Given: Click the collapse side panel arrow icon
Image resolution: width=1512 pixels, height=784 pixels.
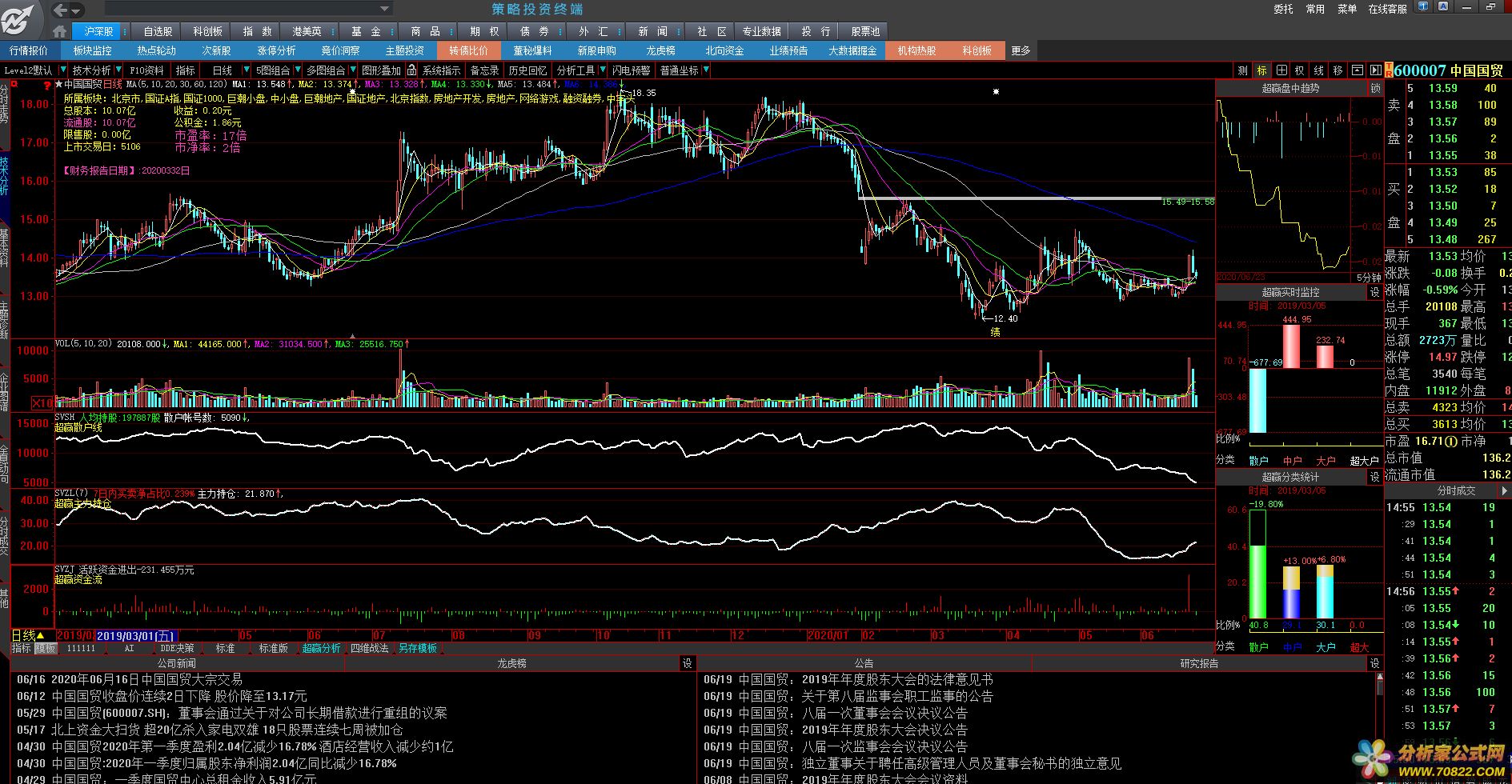Looking at the screenshot, I should tap(1375, 70).
